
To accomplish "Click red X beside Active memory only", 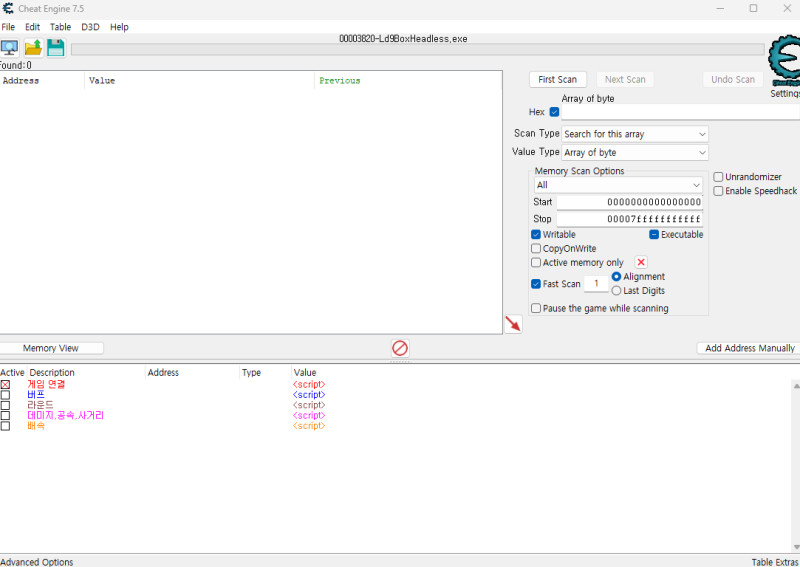I will 641,263.
